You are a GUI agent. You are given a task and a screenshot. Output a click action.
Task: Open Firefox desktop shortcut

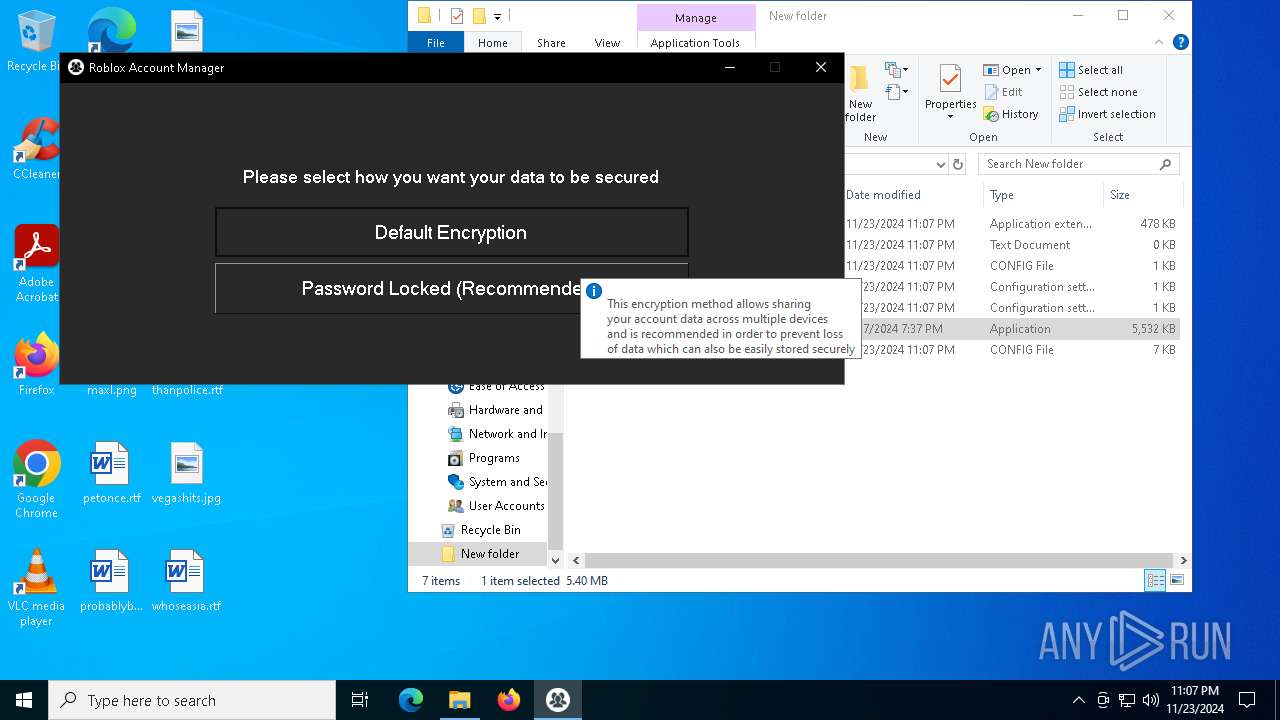36,364
